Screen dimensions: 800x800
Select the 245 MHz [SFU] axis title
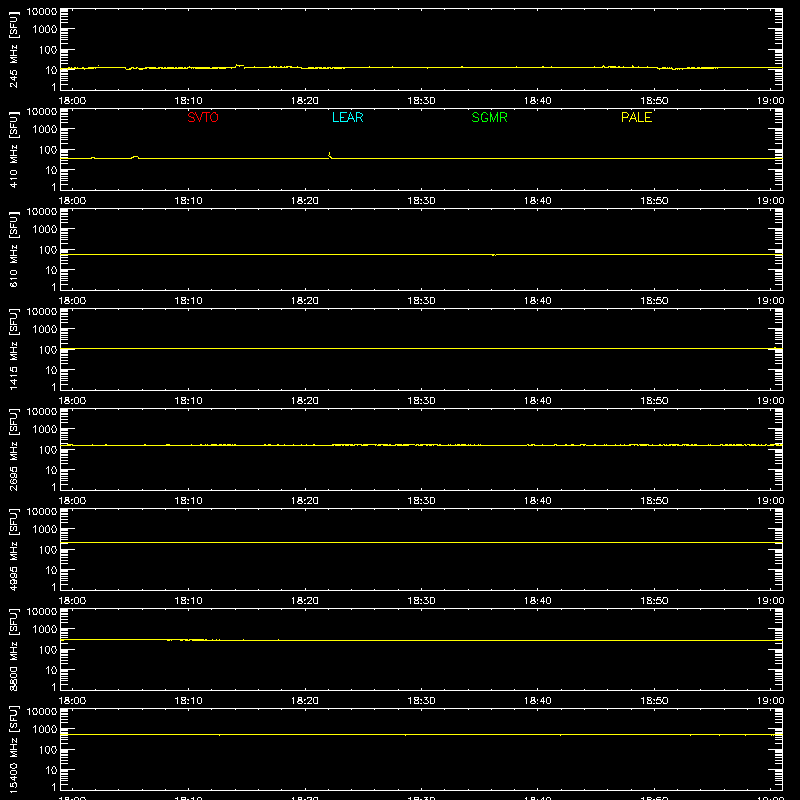pos(13,49)
